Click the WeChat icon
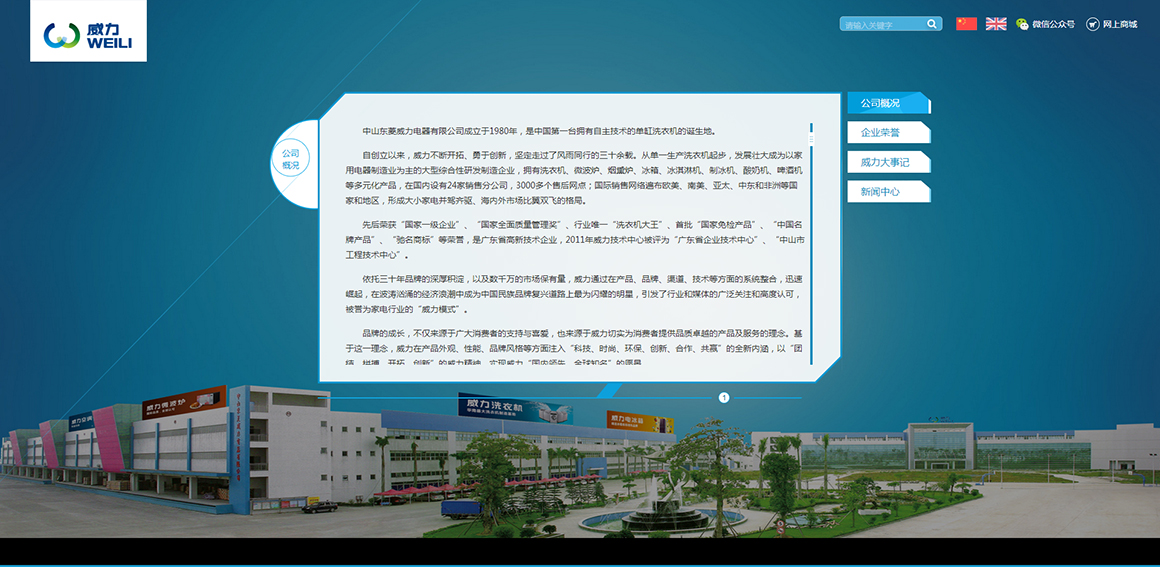The image size is (1160, 567). pos(1022,24)
